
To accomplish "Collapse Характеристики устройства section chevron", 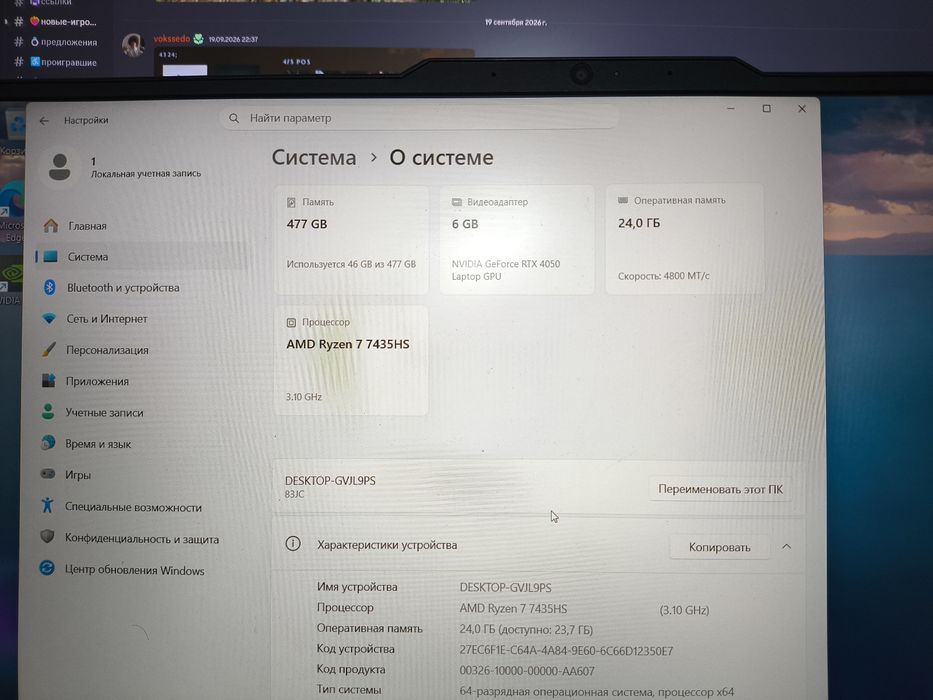I will 787,546.
